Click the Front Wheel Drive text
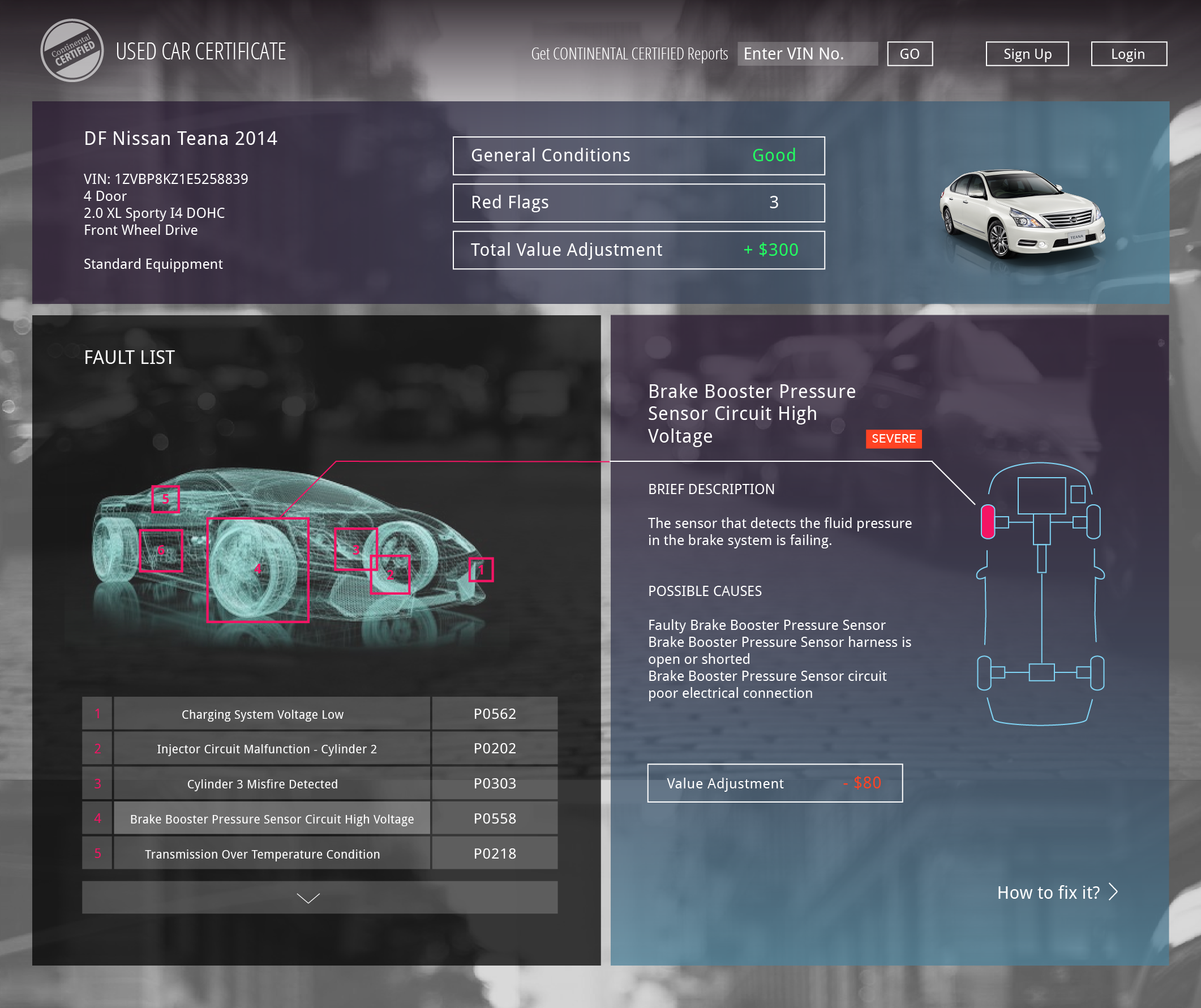The image size is (1201, 1008). [141, 230]
